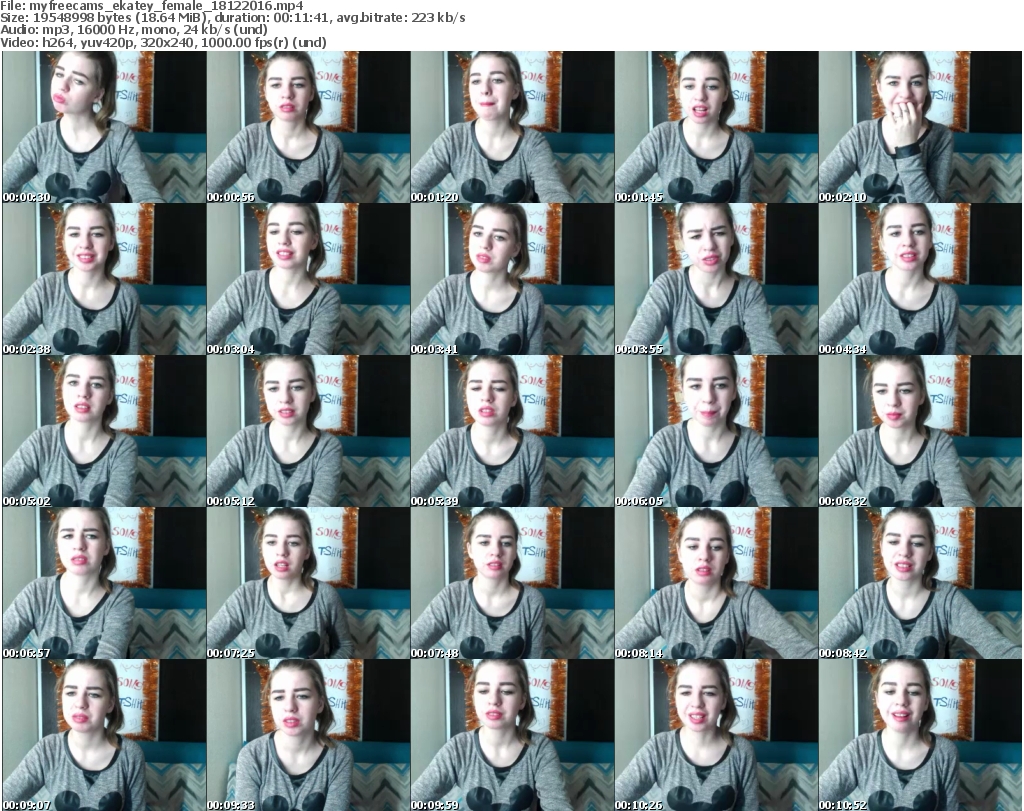Select the thumbnail at 00:03:55
1024x811 pixels.
[715, 279]
